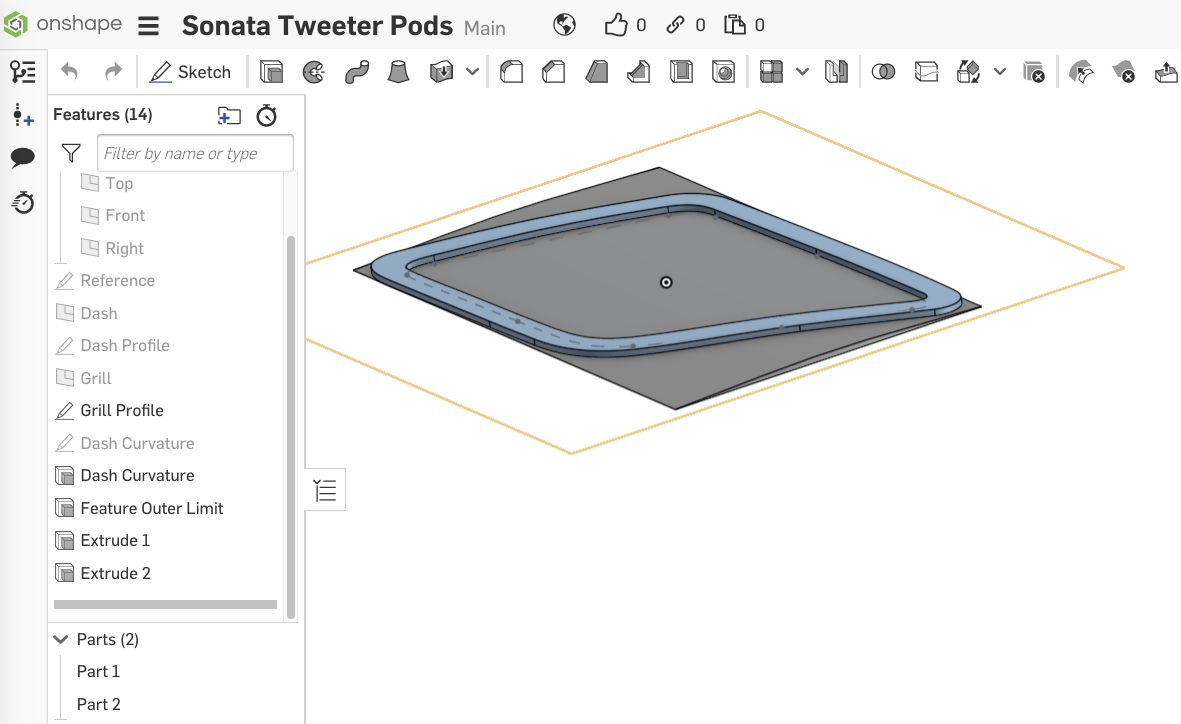Focus the Filter by name or type field
The image size is (1181, 724).
click(195, 153)
